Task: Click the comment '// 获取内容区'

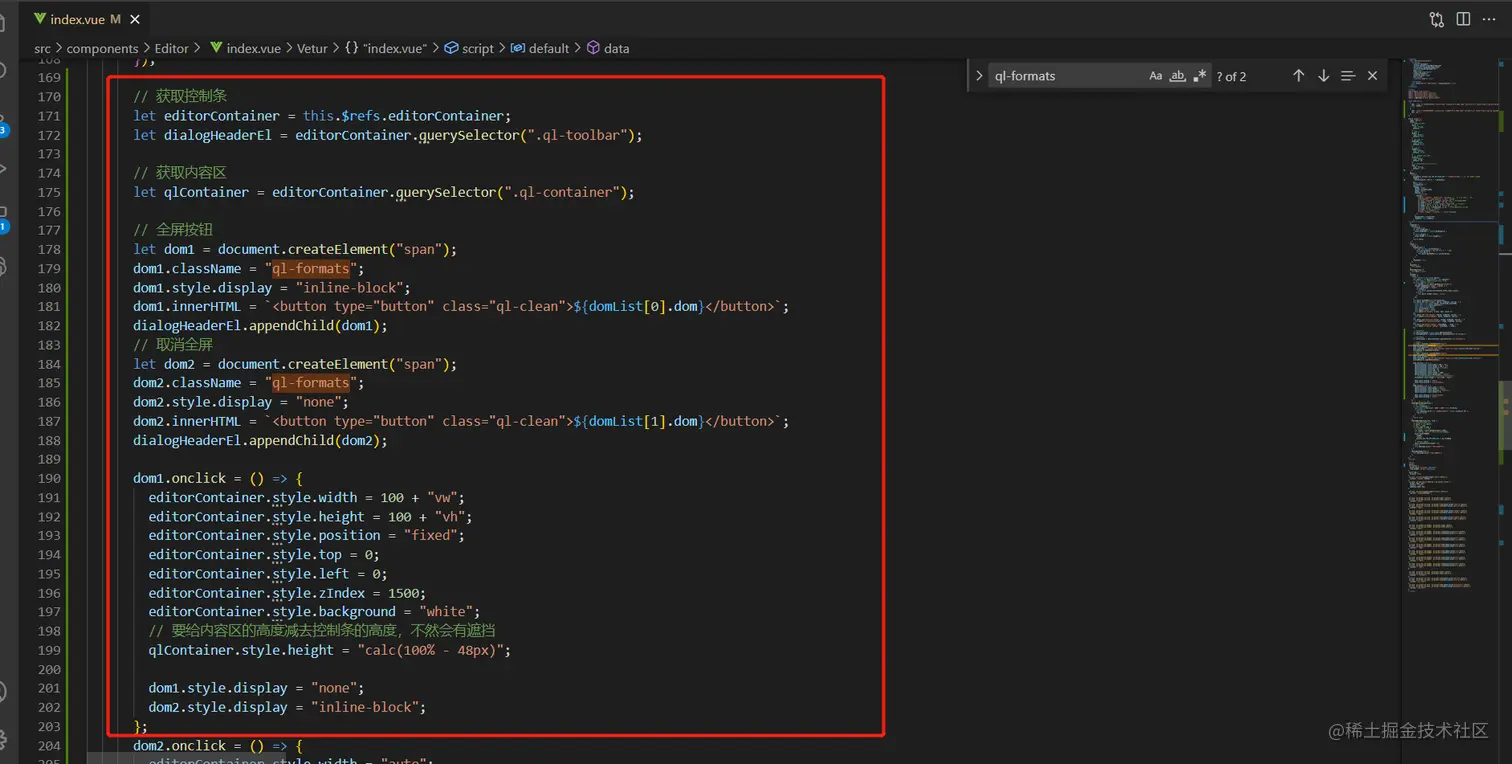Action: click(x=180, y=173)
